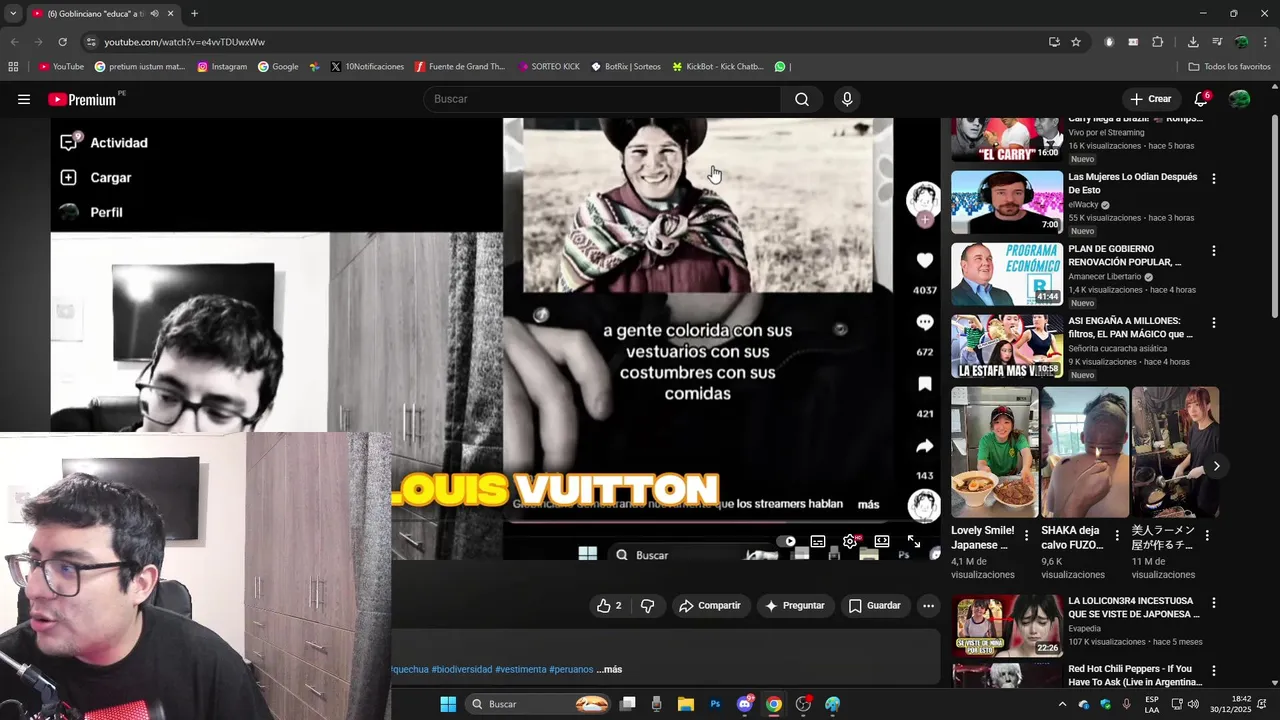Image resolution: width=1280 pixels, height=720 pixels.
Task: Open options for 'PLAN DE GOBIERNO' video
Action: pyautogui.click(x=1214, y=251)
